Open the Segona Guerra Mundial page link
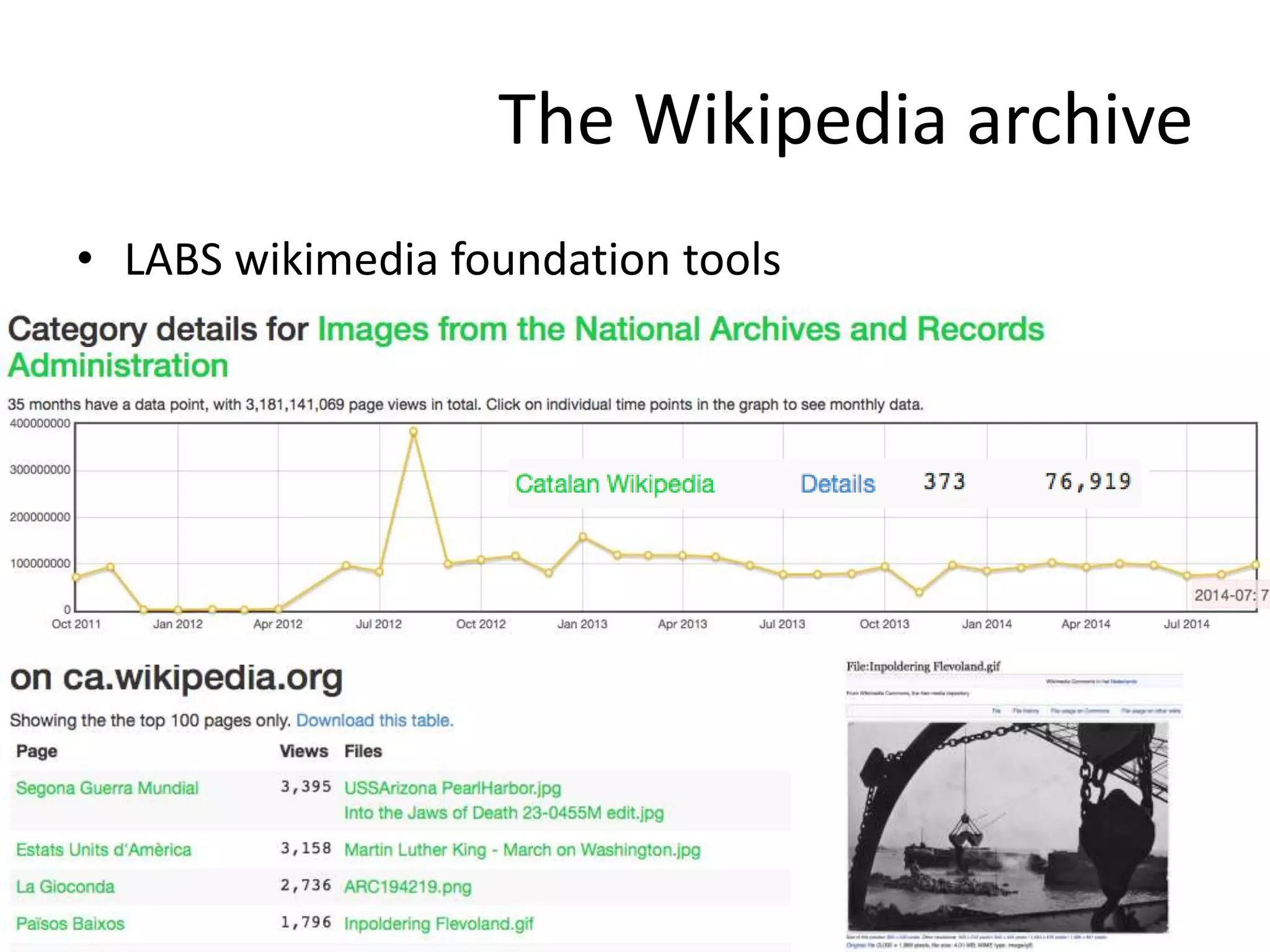 [x=107, y=788]
